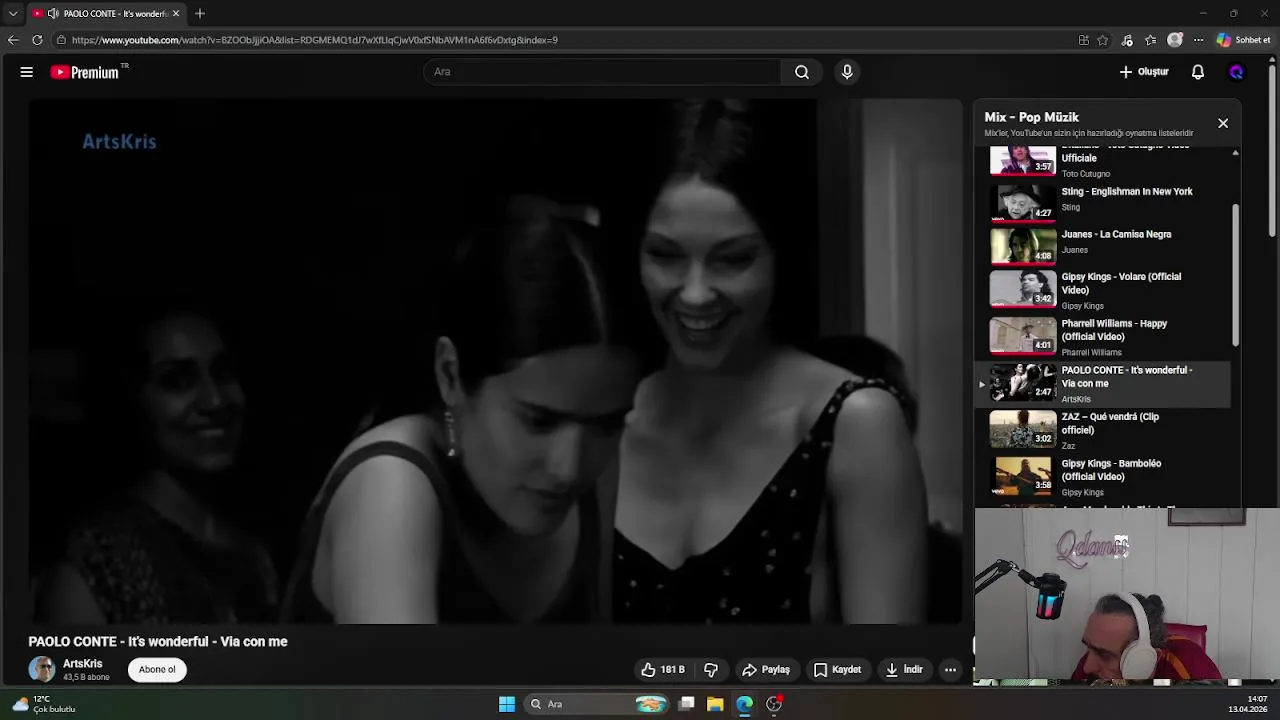Play Sting - Englishman In New York
Screen dimensions: 1280x720
click(1105, 201)
